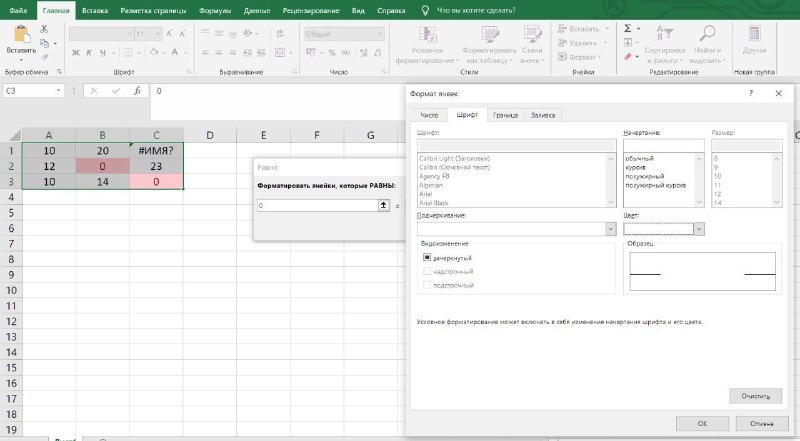Open the Цвет font color dropdown
Screen dimensions: 800x441
point(699,229)
